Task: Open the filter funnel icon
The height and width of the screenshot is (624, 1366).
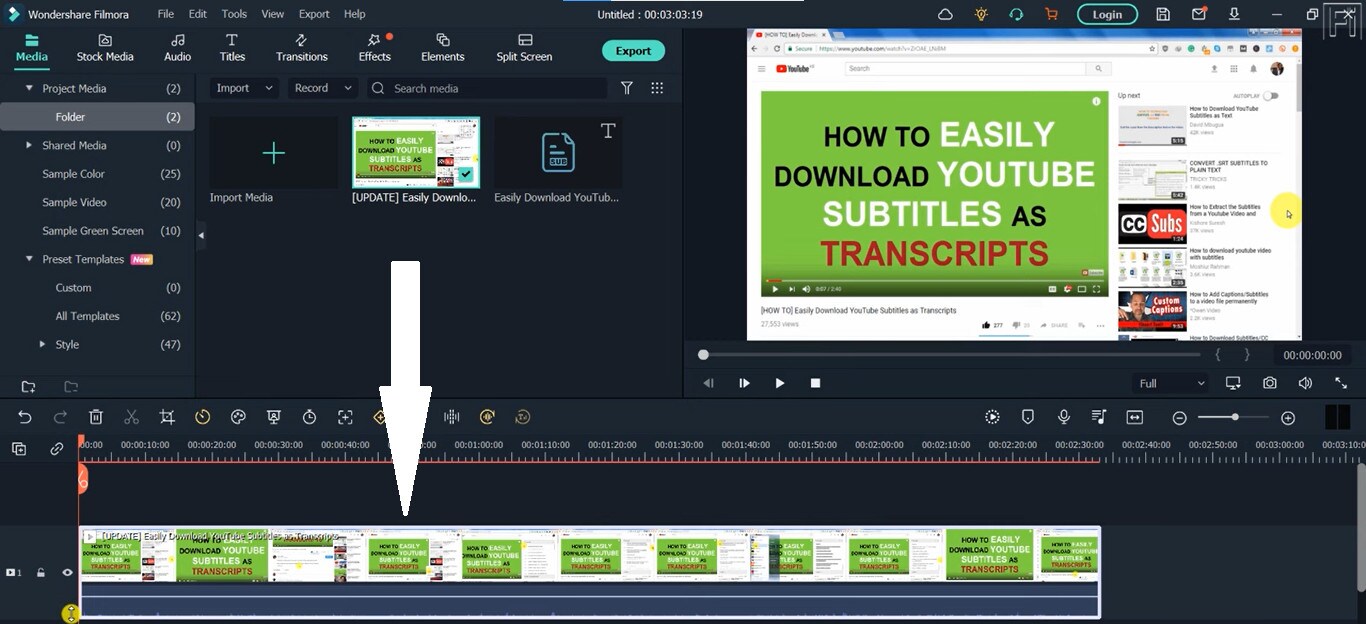Action: (x=627, y=88)
